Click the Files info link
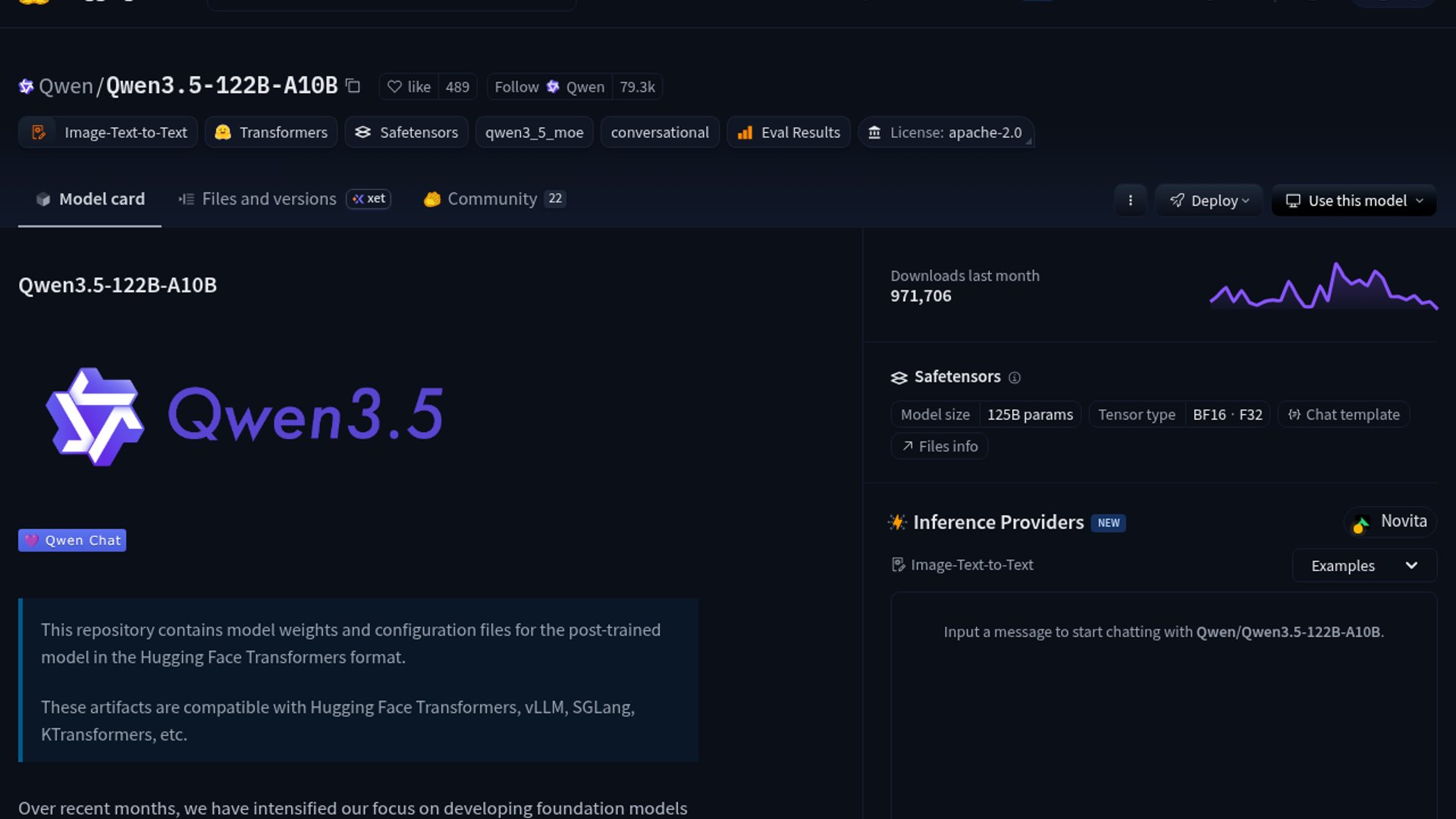1456x819 pixels. coord(940,447)
